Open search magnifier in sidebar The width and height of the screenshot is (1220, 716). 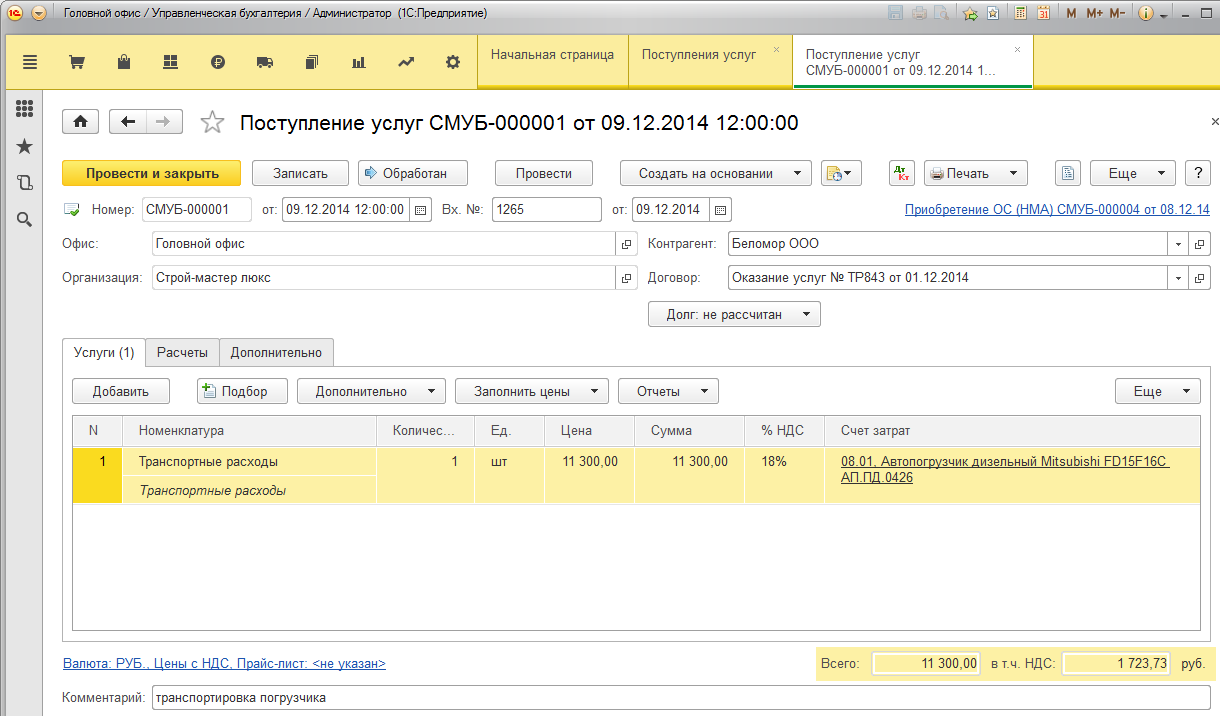pyautogui.click(x=24, y=219)
